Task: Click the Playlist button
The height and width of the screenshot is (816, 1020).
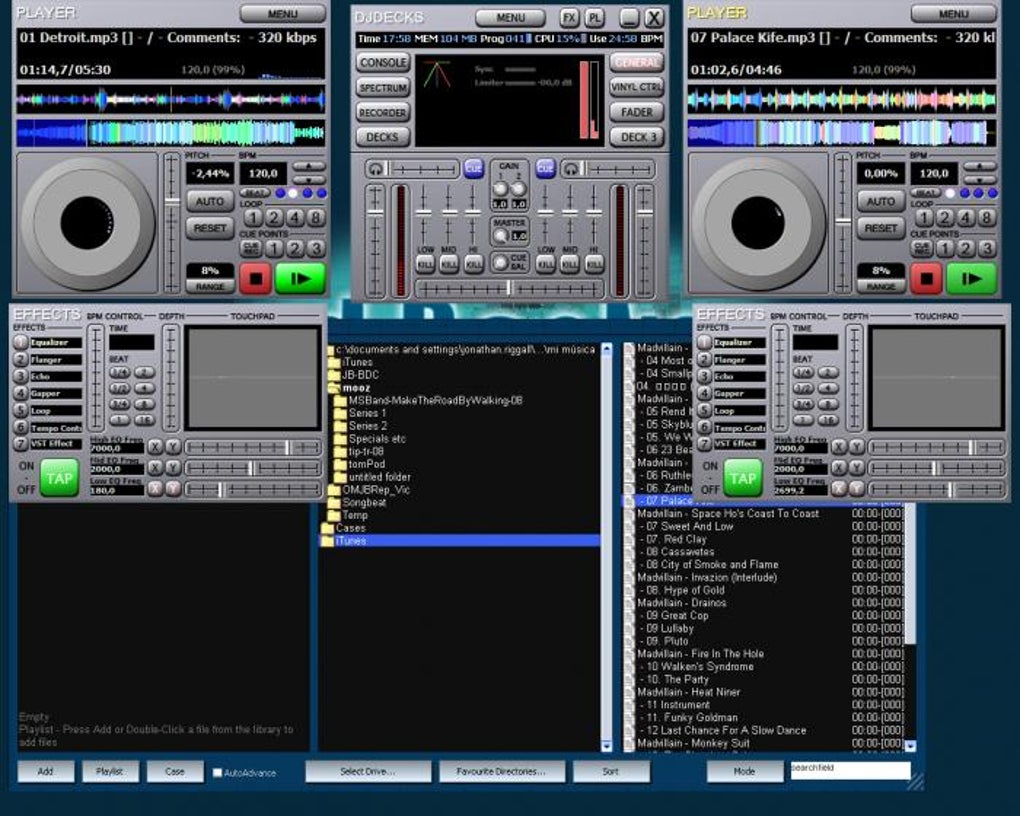Action: [109, 771]
